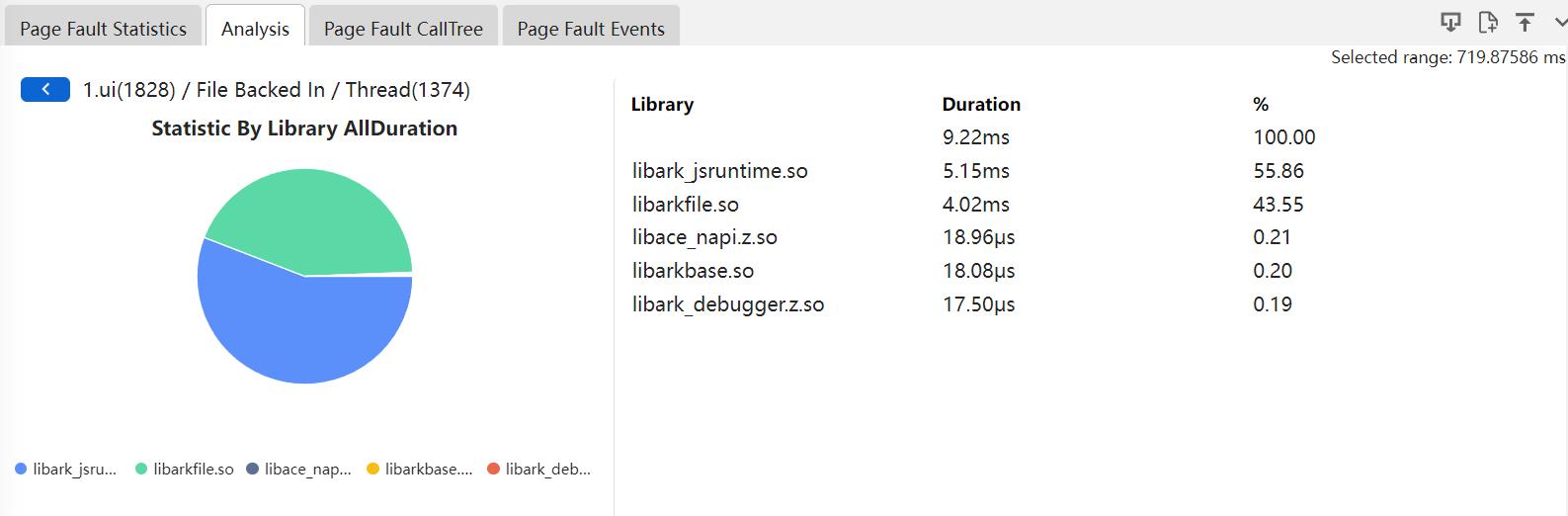Switch to the Page Fault CallTree tab

(x=403, y=29)
